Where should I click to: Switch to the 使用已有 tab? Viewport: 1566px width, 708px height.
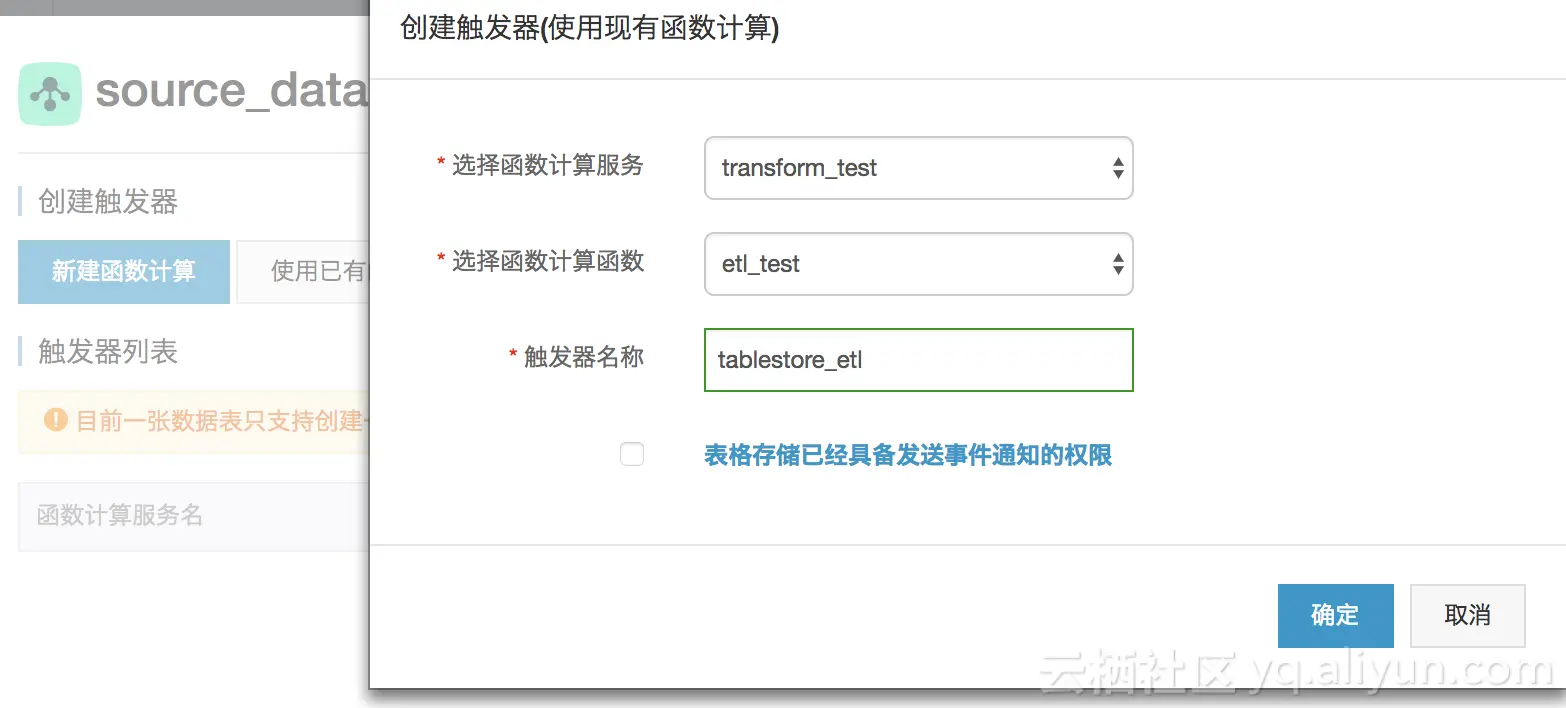[x=310, y=271]
